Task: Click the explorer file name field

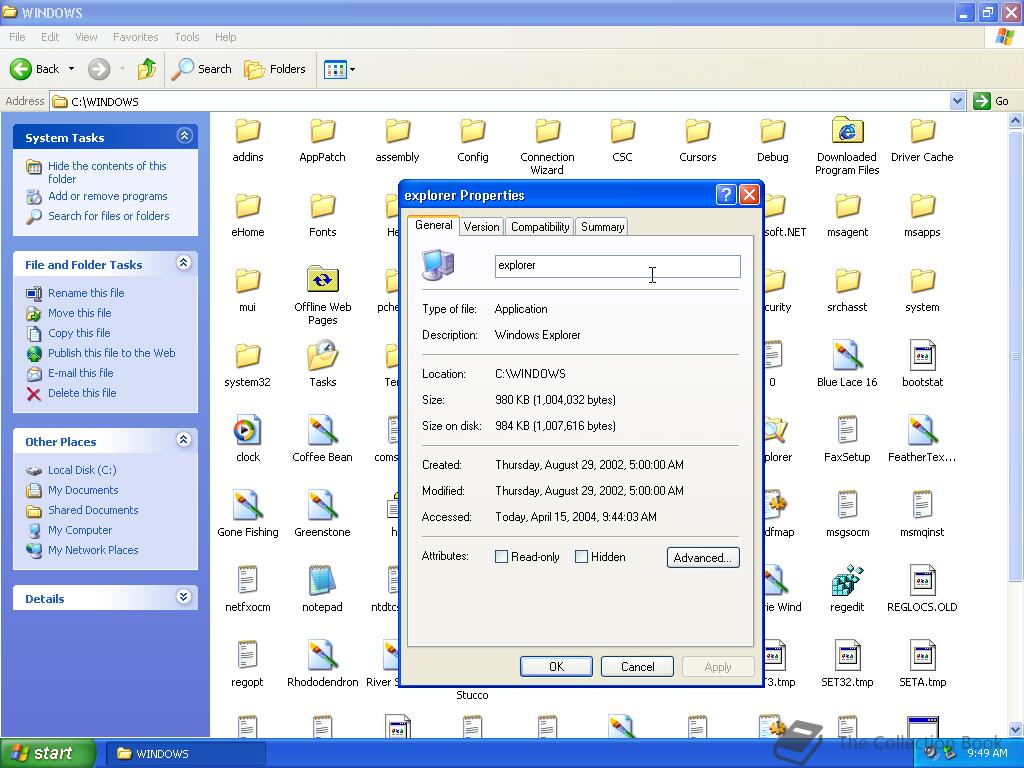Action: click(x=617, y=266)
